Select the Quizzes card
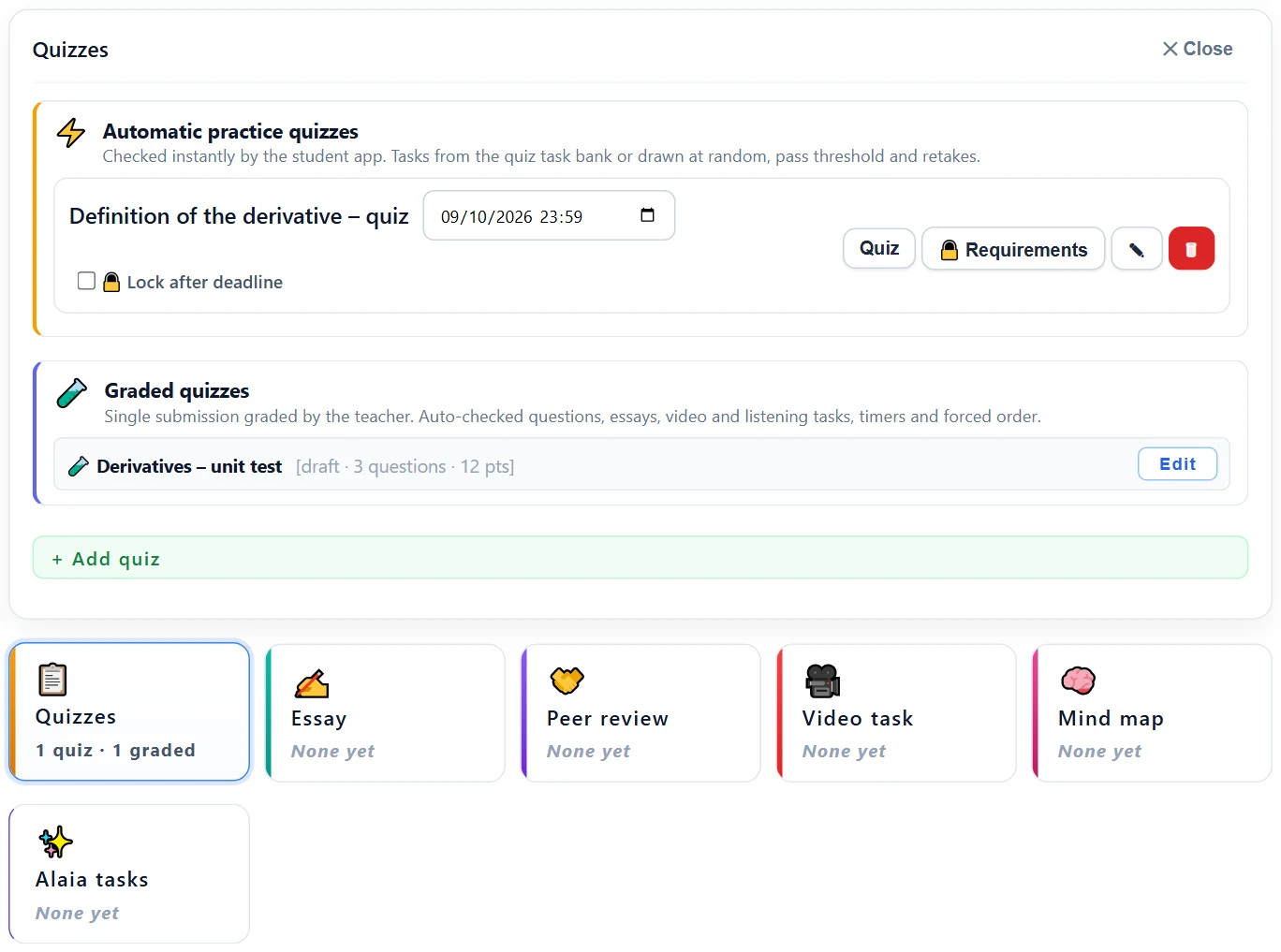 click(x=129, y=711)
